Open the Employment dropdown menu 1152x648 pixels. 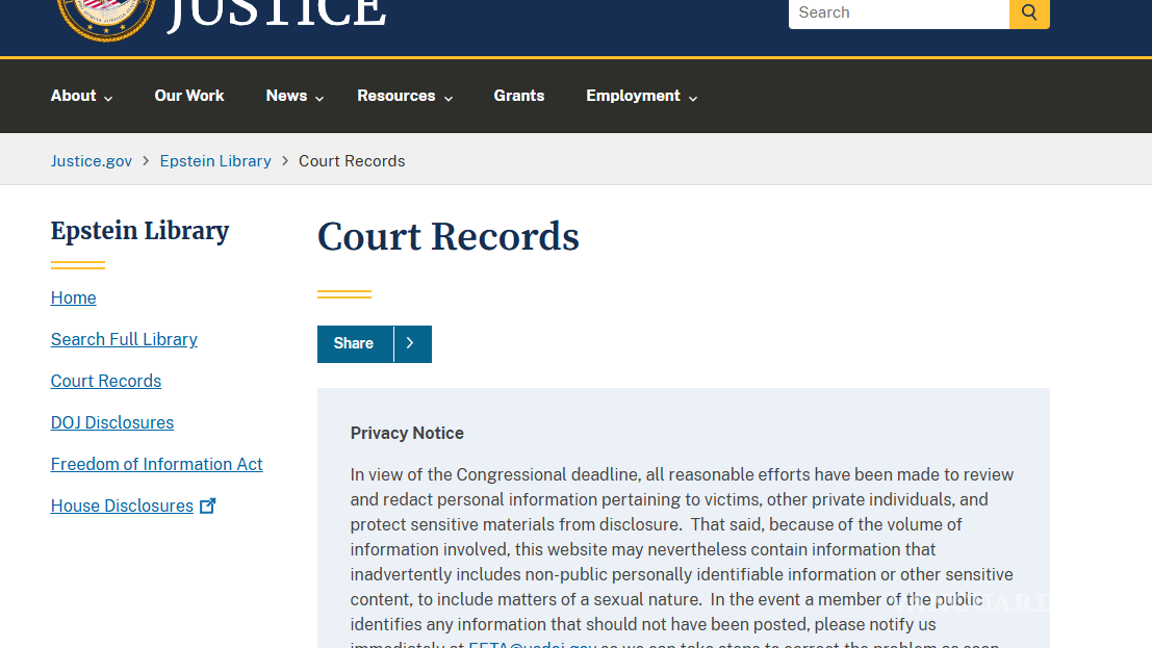[641, 96]
